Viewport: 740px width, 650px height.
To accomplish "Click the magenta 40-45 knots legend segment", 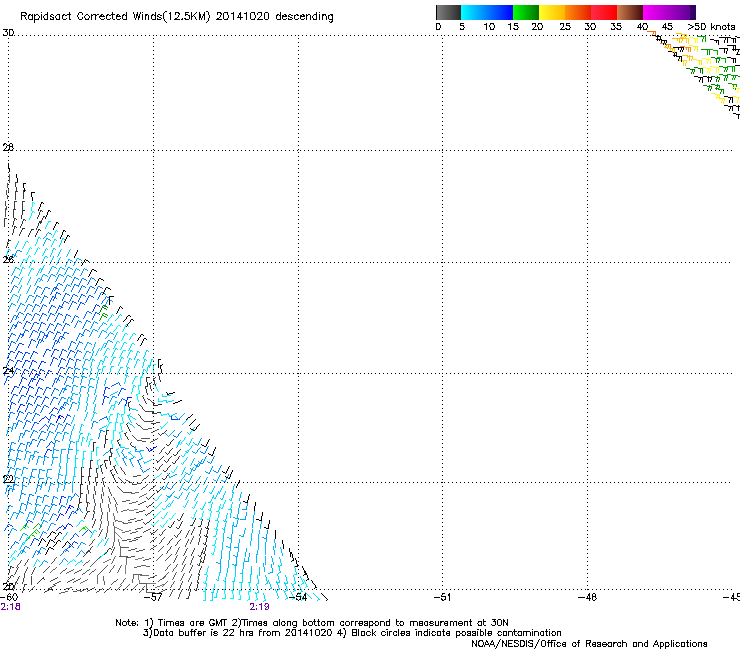I will point(656,12).
